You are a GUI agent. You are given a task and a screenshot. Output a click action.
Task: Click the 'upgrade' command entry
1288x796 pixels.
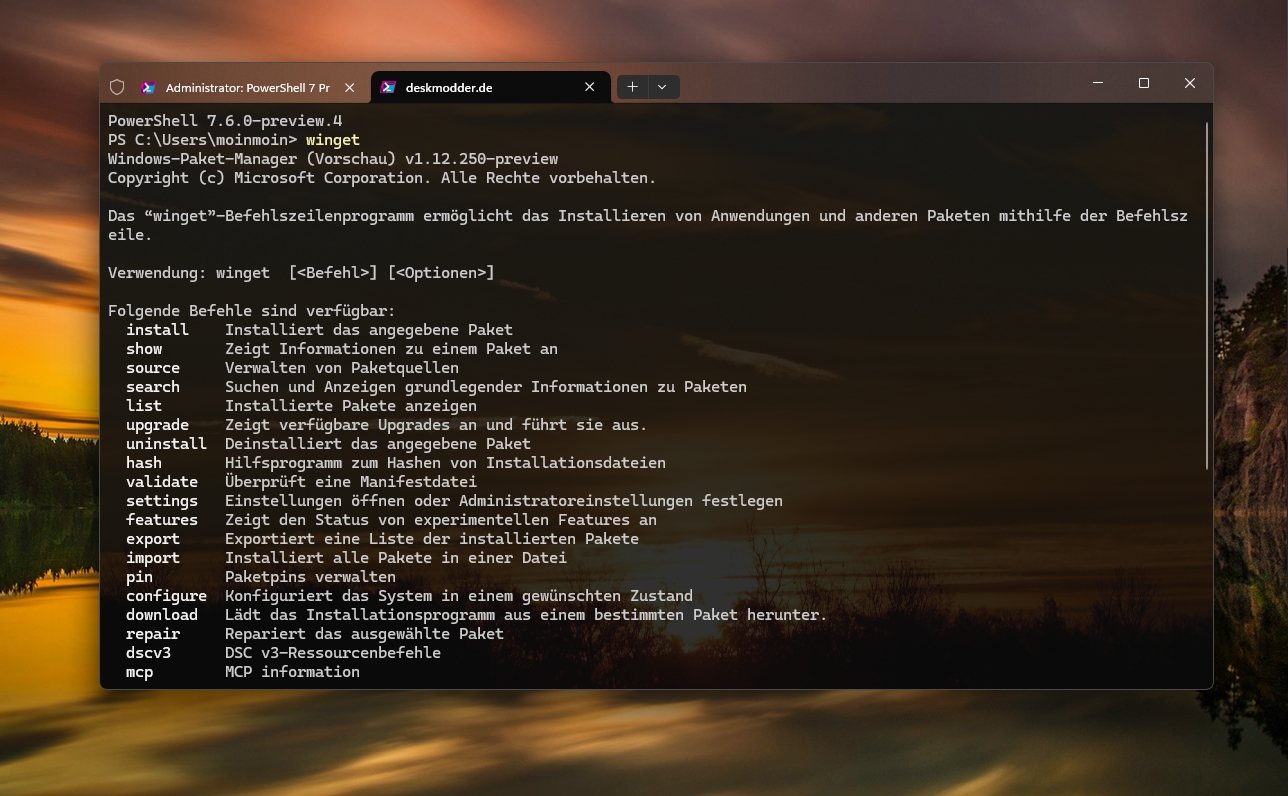[157, 425]
